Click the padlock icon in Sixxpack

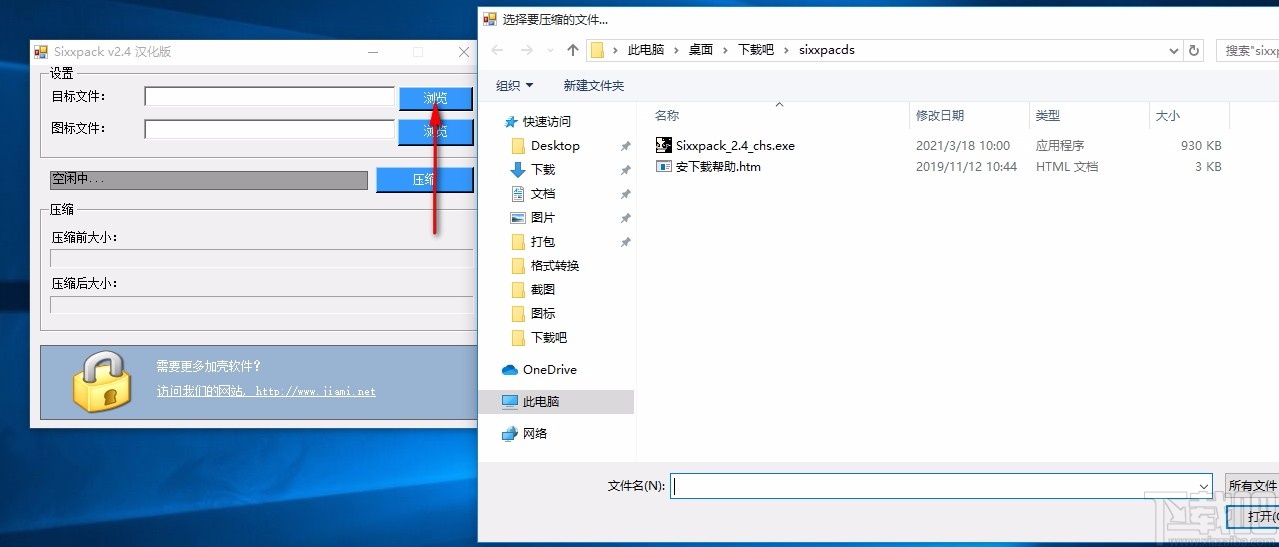point(102,380)
